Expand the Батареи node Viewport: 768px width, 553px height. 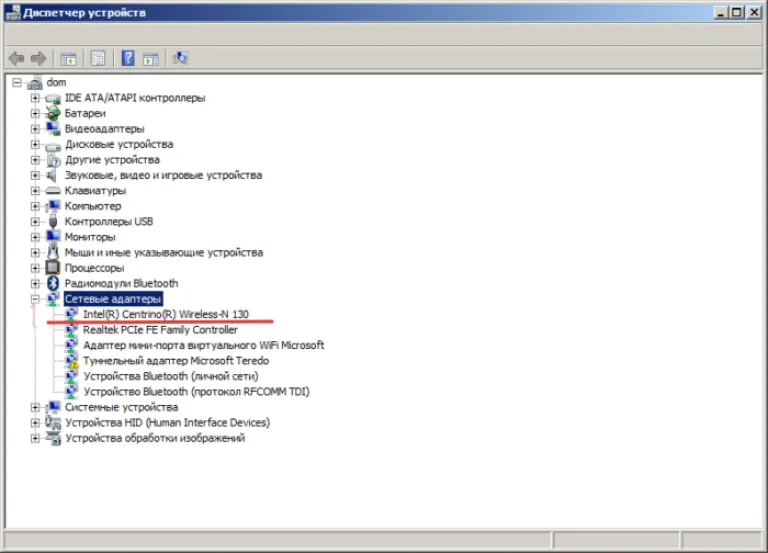click(x=35, y=114)
